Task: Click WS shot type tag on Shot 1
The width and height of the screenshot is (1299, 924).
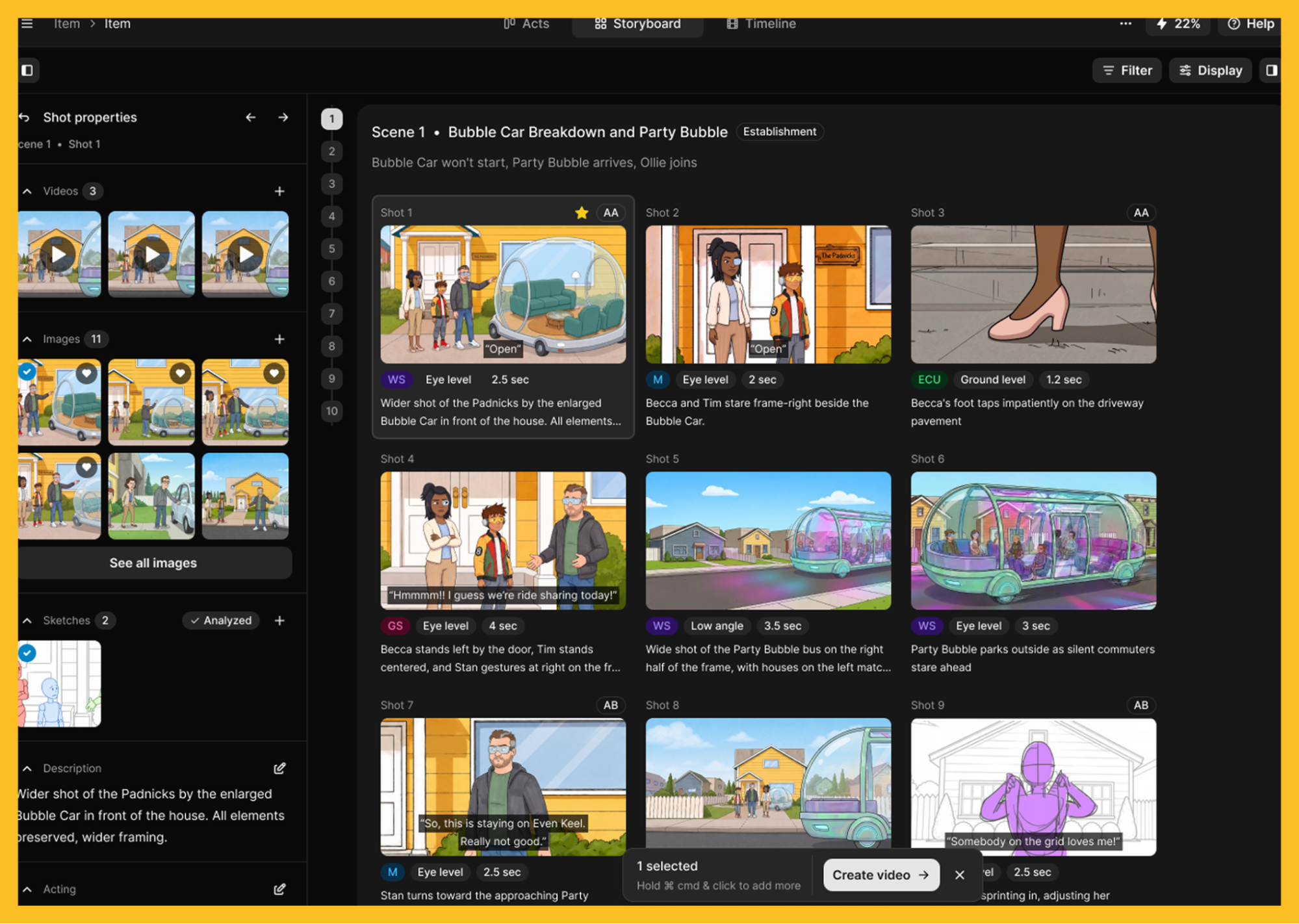Action: [x=396, y=380]
